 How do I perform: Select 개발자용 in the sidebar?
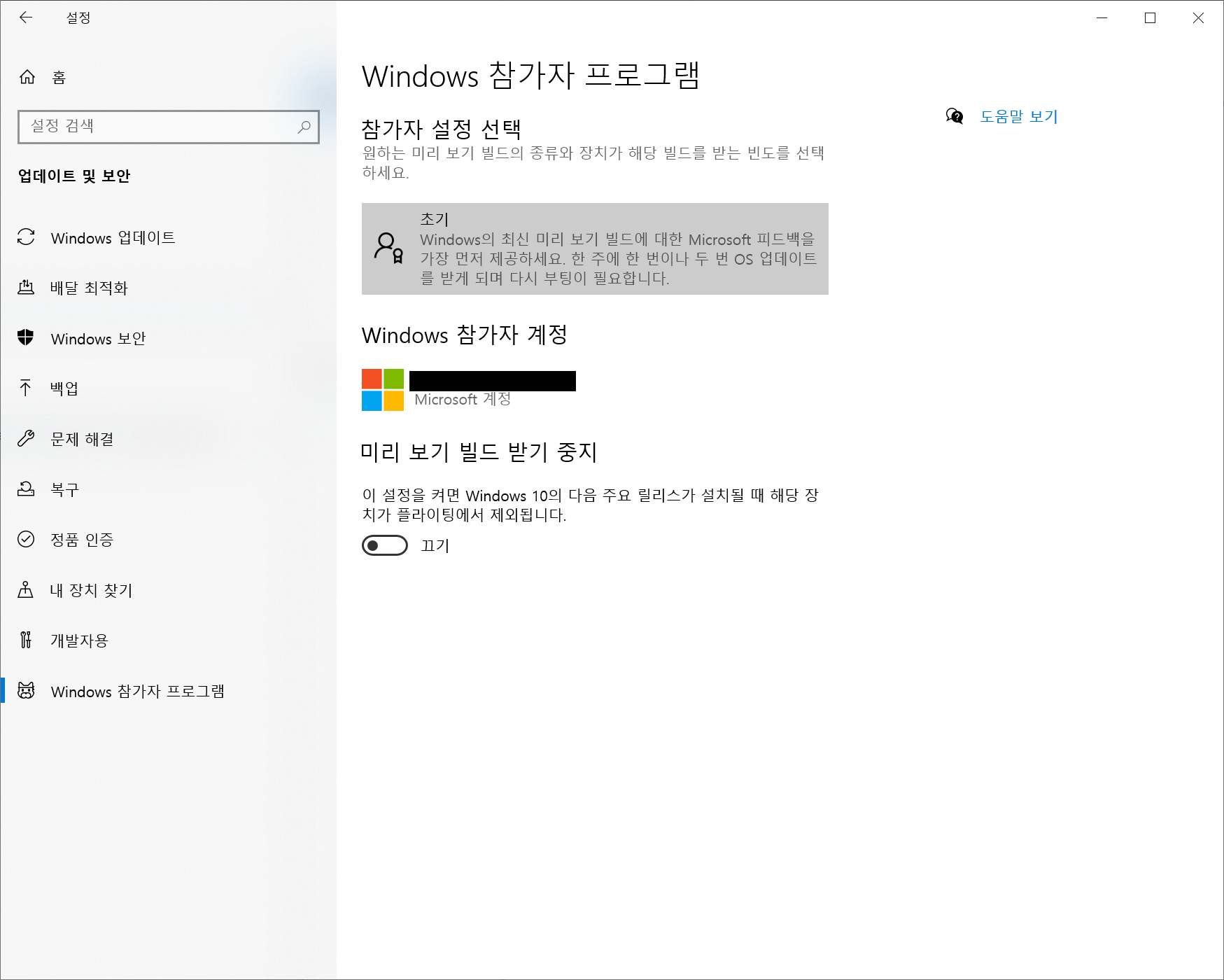click(x=168, y=640)
